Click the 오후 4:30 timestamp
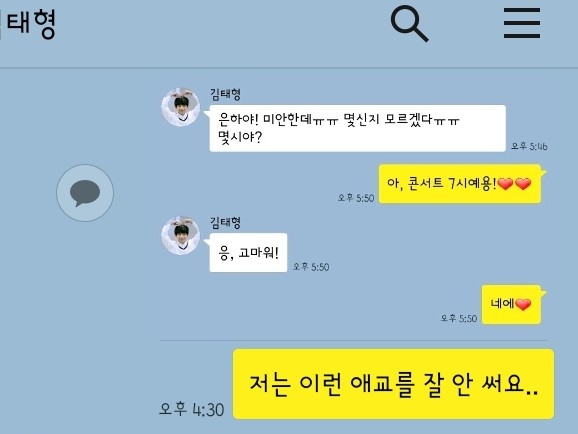The height and width of the screenshot is (434, 578). [x=191, y=409]
